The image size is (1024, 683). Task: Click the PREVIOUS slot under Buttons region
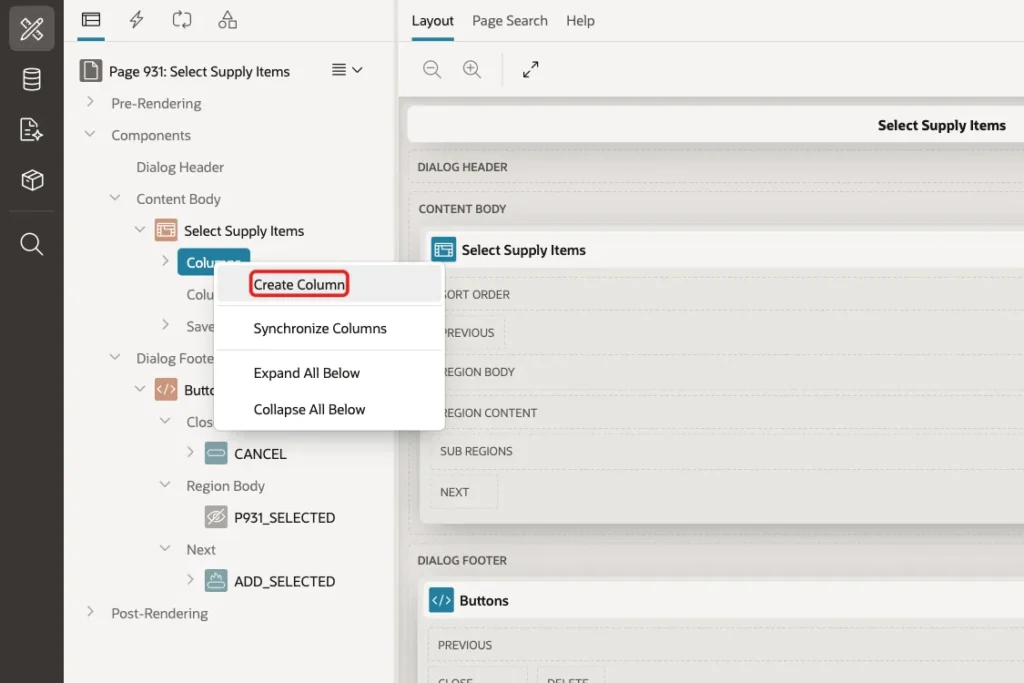pyautogui.click(x=465, y=645)
